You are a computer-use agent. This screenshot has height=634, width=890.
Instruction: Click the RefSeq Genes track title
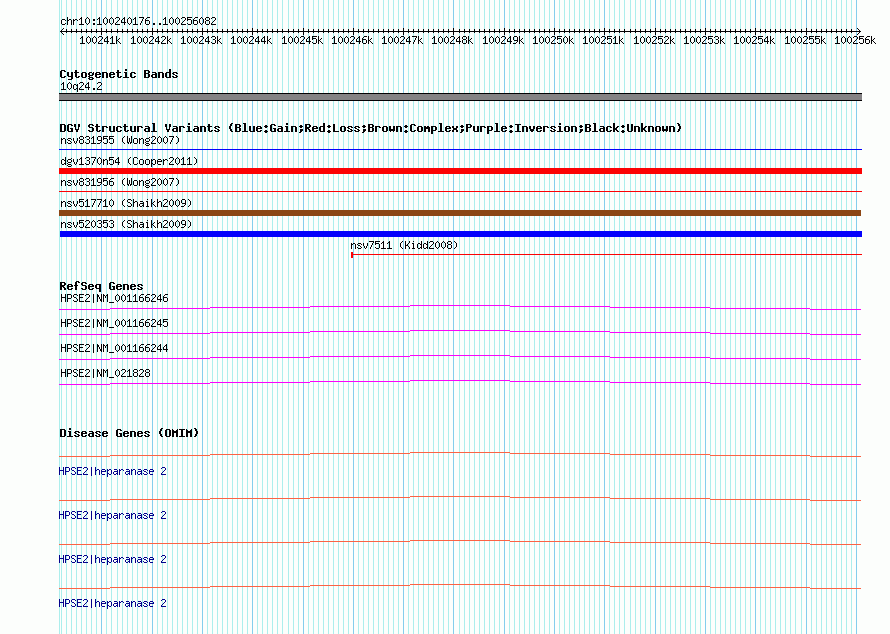pos(101,286)
